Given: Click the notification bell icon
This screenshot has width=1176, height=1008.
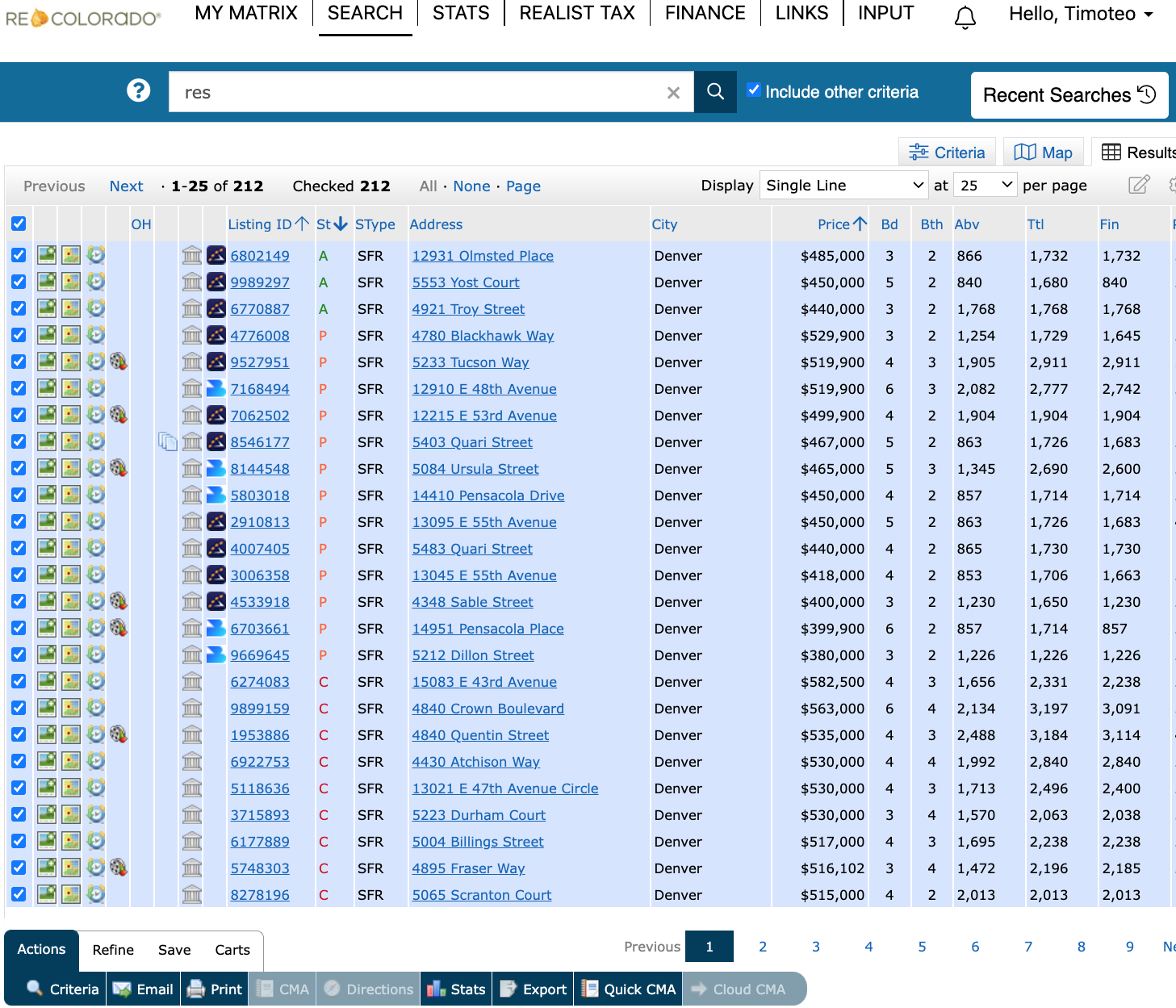Looking at the screenshot, I should coord(965,17).
